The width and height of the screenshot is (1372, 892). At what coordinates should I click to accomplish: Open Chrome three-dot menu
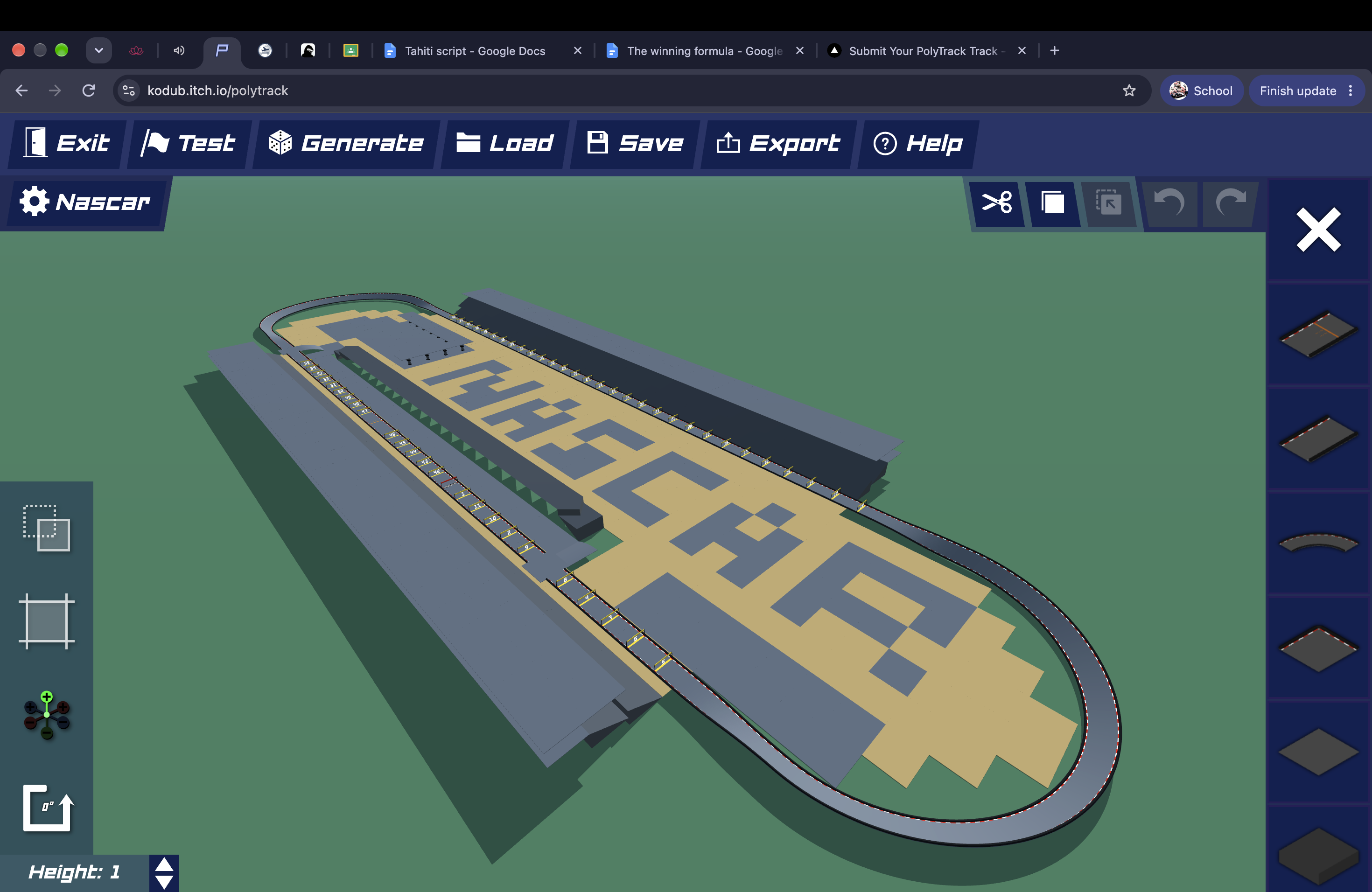point(1351,91)
